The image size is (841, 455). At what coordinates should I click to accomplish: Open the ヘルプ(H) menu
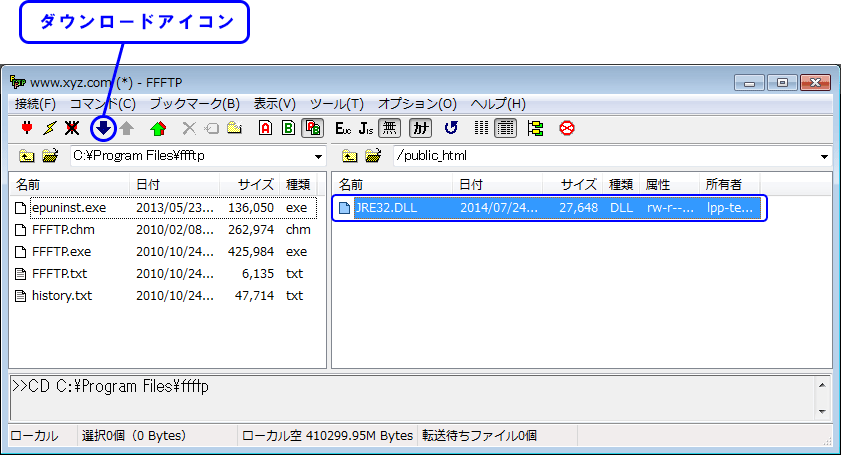(x=498, y=104)
